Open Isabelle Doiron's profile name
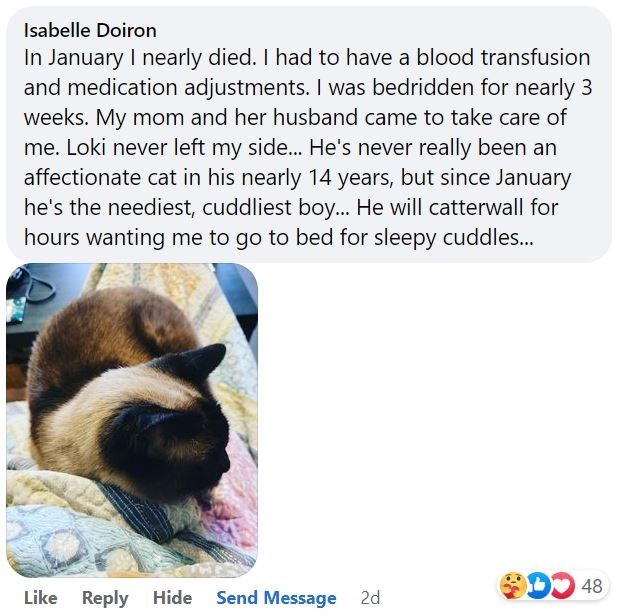619x615 pixels. (90, 30)
